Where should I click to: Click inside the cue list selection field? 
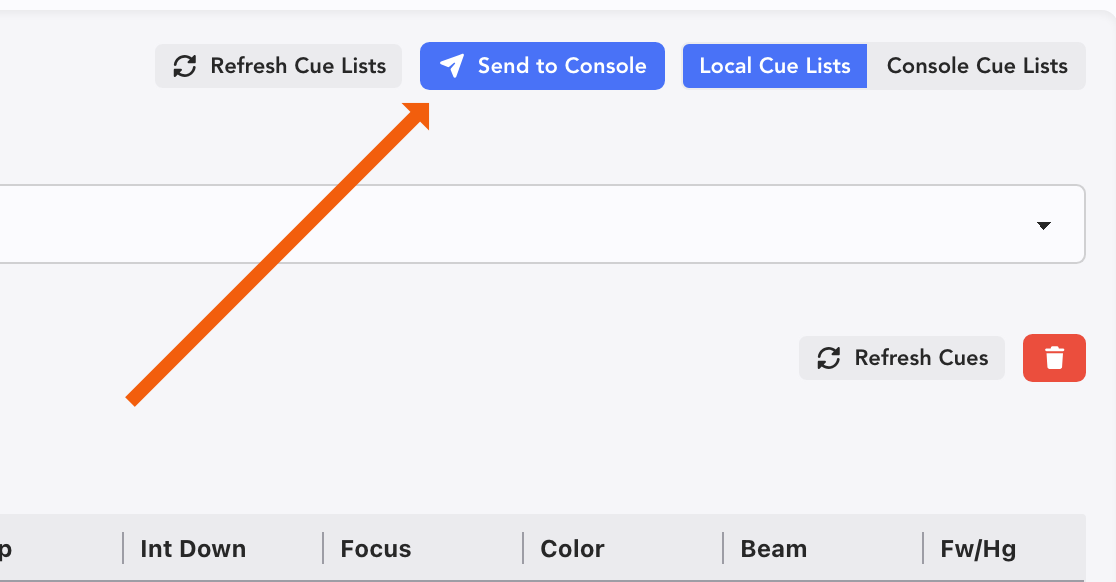coord(500,225)
